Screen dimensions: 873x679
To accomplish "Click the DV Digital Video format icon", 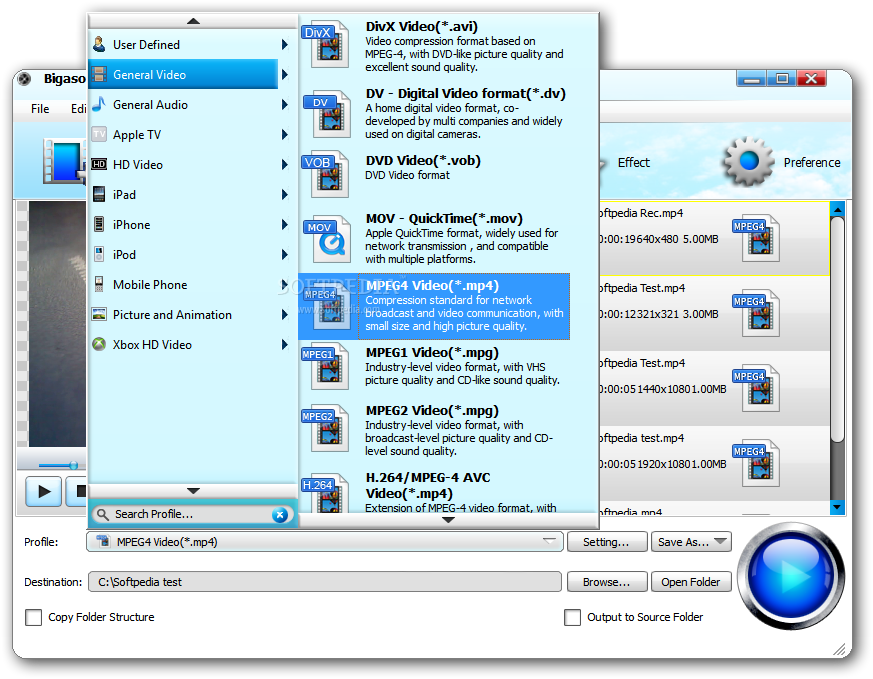I will [x=327, y=114].
